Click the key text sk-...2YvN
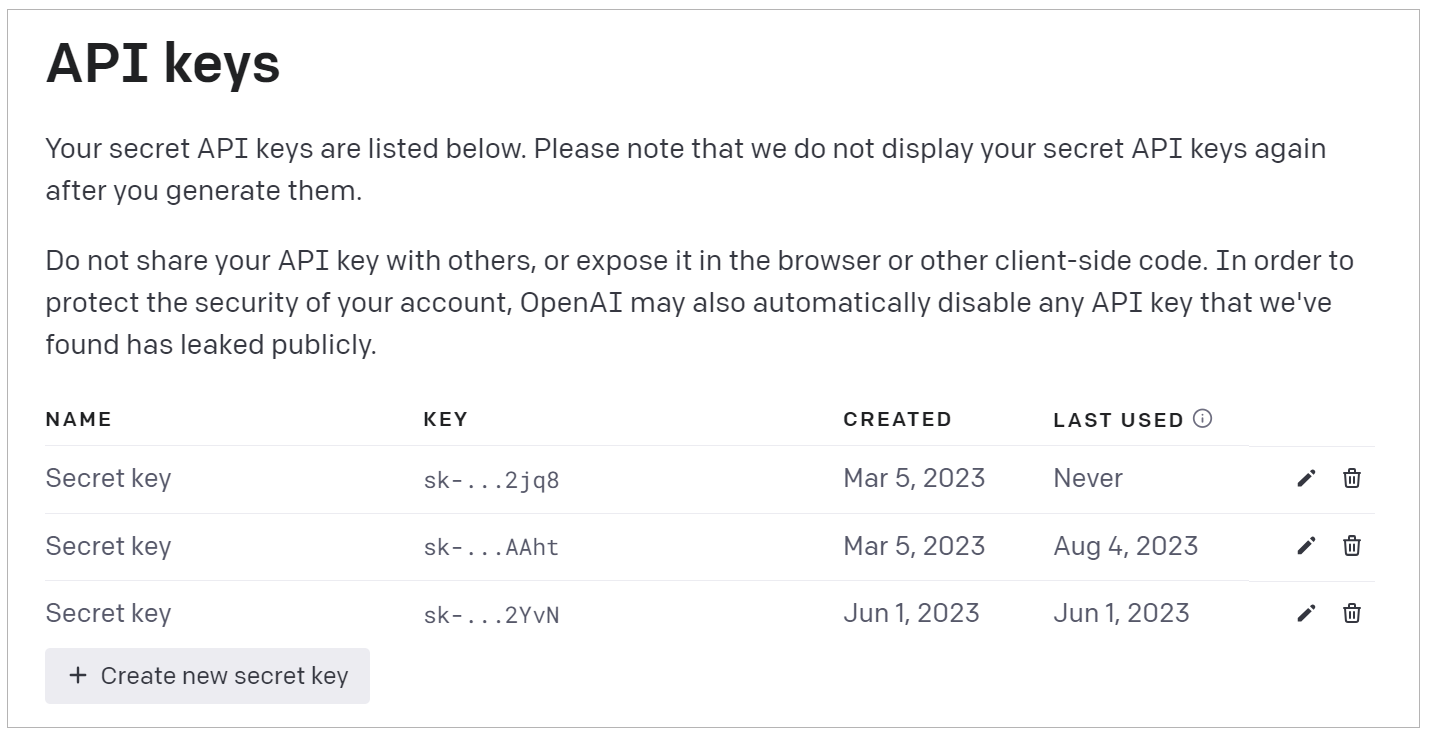The width and height of the screenshot is (1429, 737). pyautogui.click(x=491, y=615)
